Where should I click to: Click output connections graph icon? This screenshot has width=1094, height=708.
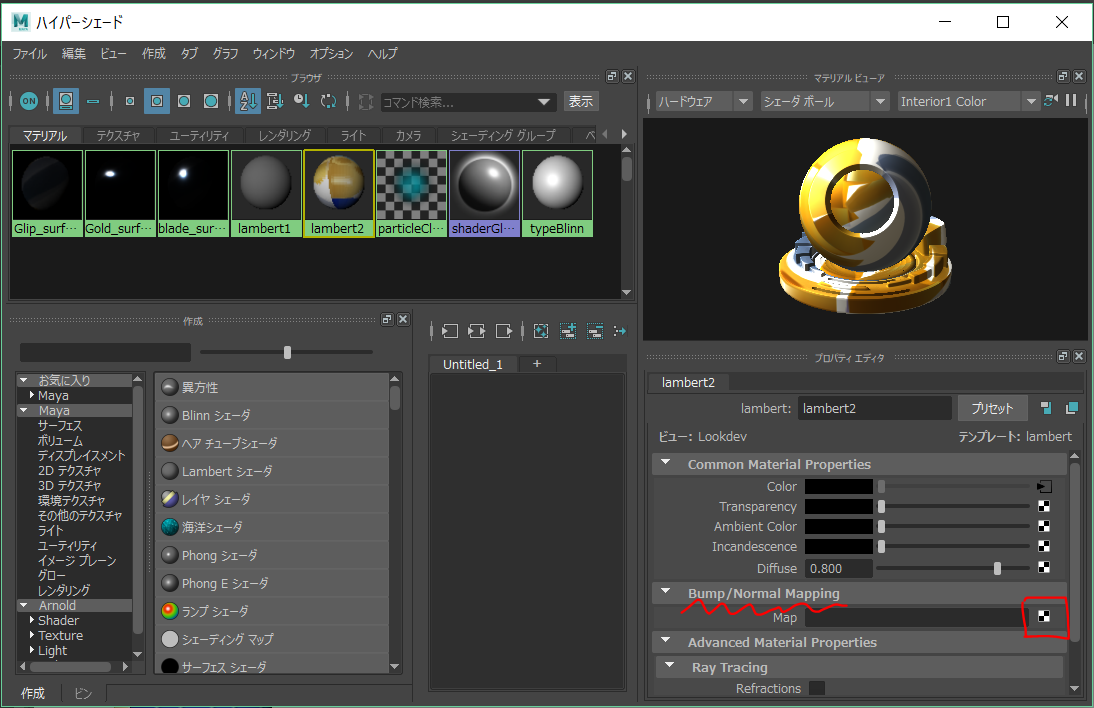pyautogui.click(x=504, y=331)
